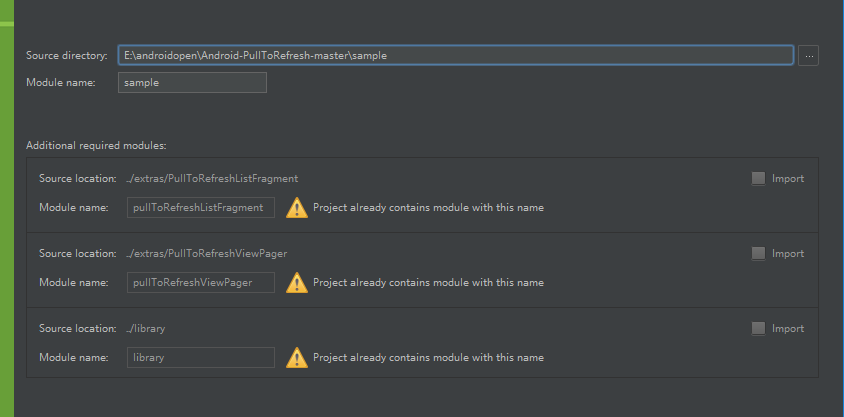
Task: Click the pullToRefreshListFragment module name field
Action: (x=201, y=207)
